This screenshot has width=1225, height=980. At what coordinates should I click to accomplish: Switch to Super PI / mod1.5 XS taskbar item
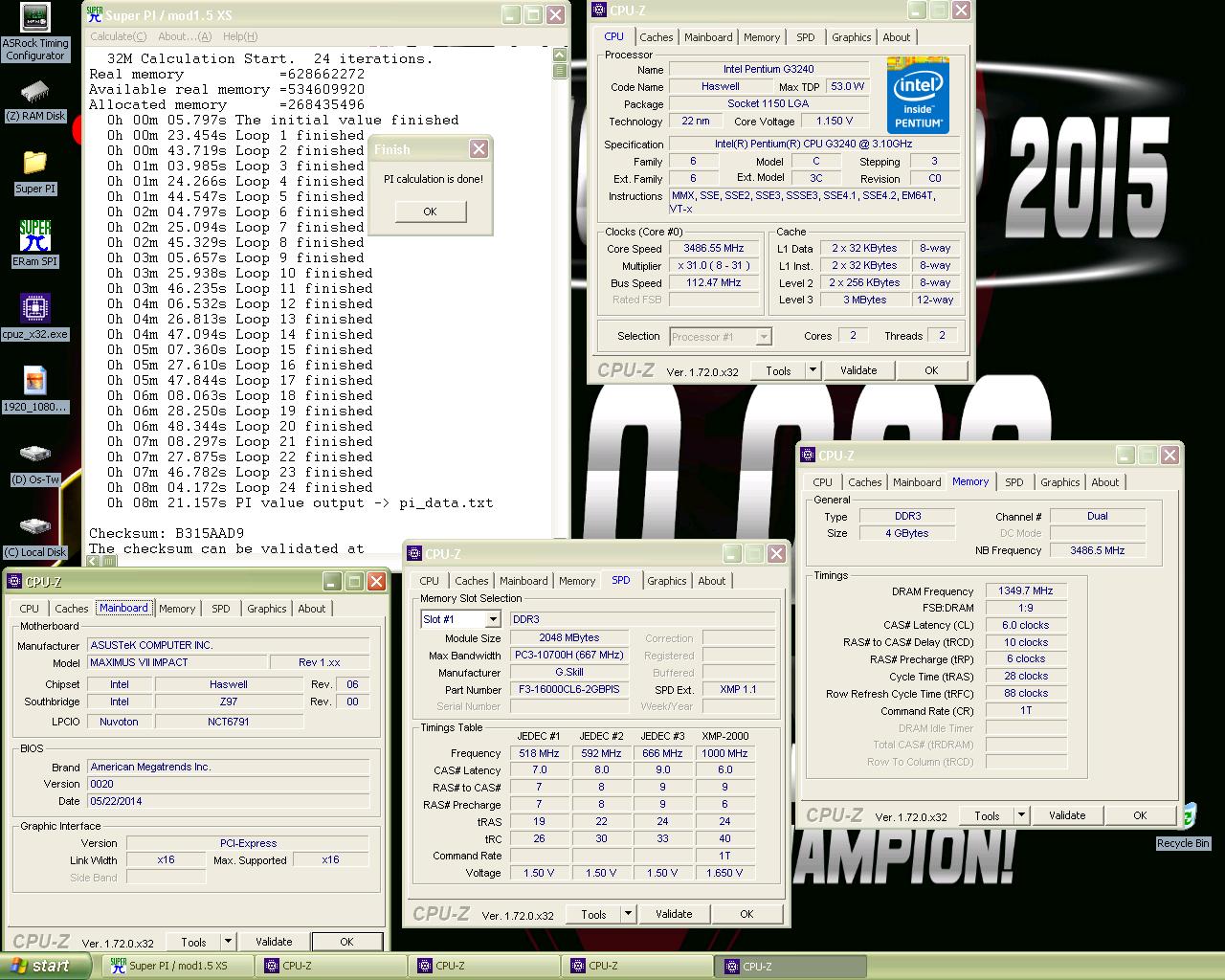tap(177, 967)
